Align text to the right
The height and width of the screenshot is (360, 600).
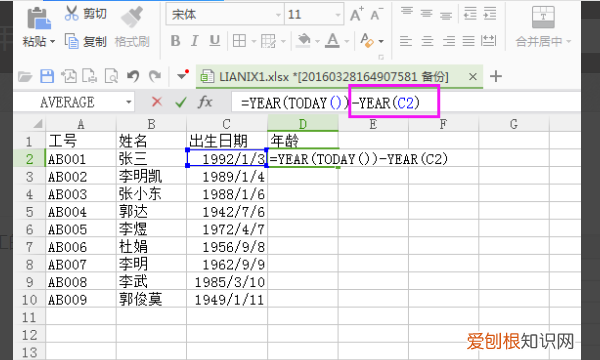448,41
